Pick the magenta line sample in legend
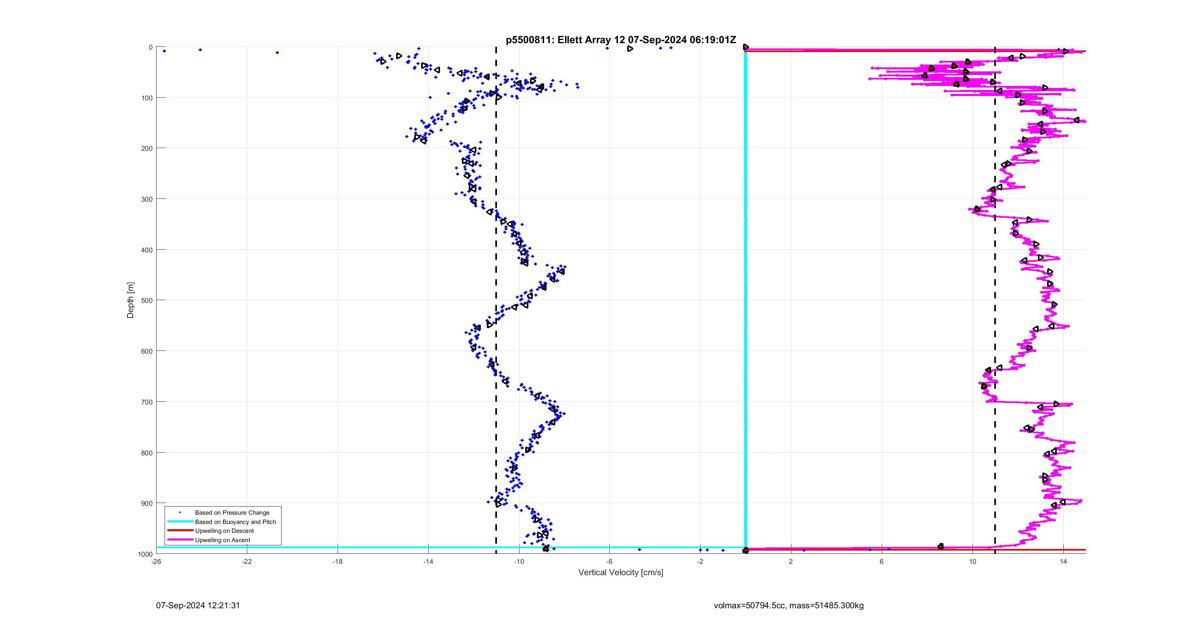 [179, 539]
